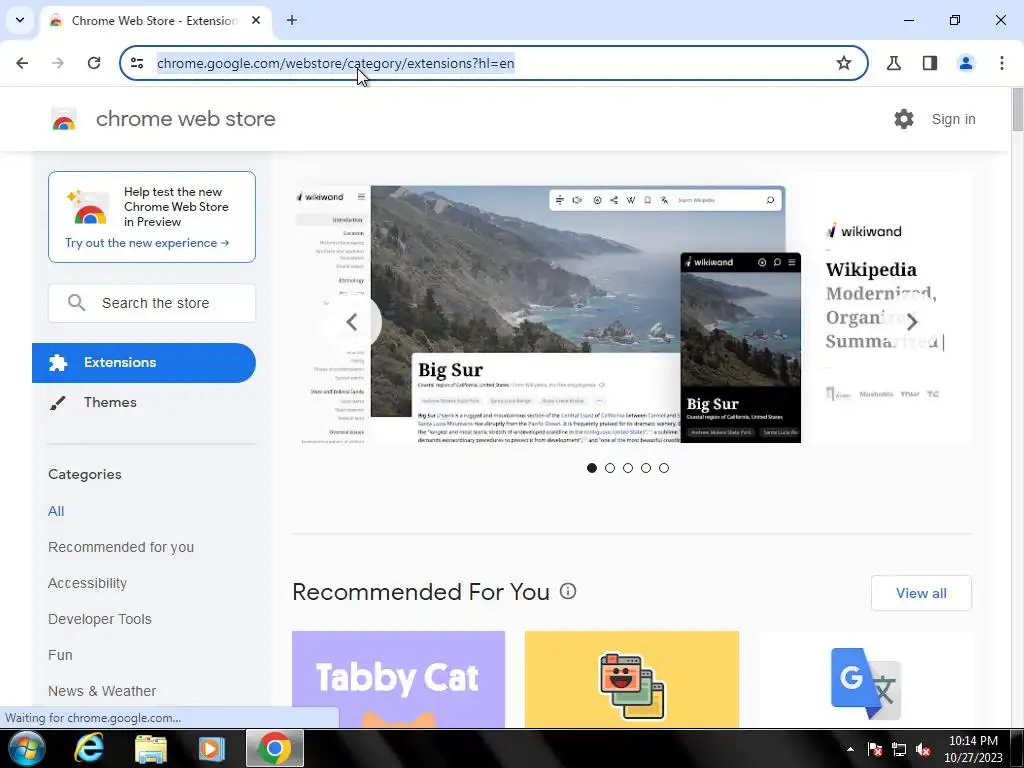Click the URL address bar text
The width and height of the screenshot is (1024, 768).
pyautogui.click(x=336, y=63)
